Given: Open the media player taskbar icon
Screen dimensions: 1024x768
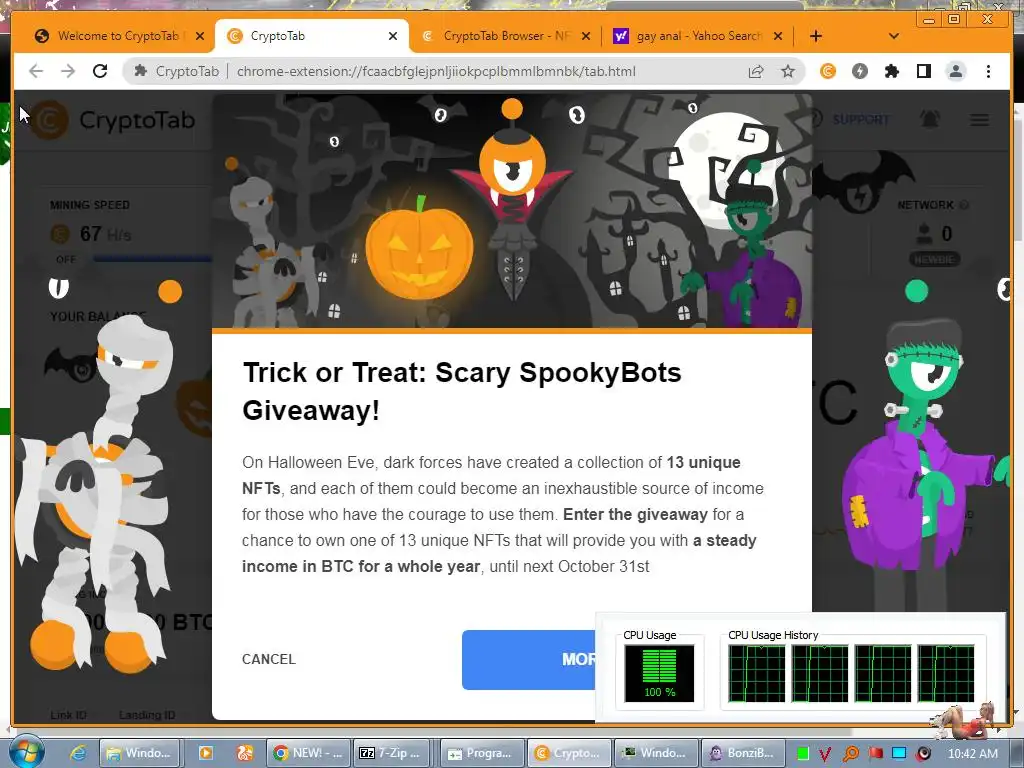Looking at the screenshot, I should pyautogui.click(x=205, y=753).
